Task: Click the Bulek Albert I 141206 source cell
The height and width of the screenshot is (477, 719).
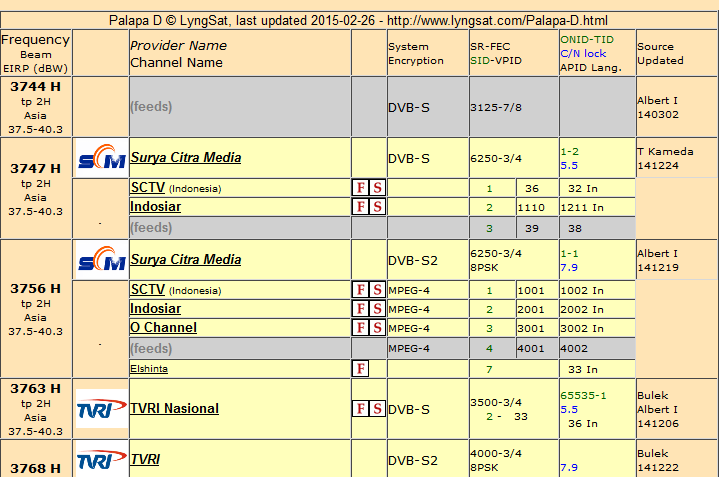Action: (677, 409)
